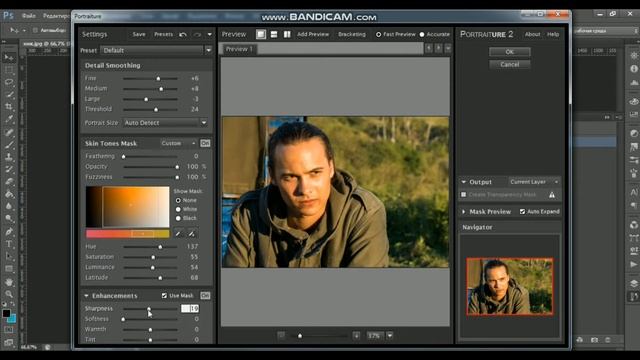This screenshot has width=640, height=360.
Task: Select the Eraser tool in Photoshop toolbar
Action: 9,182
